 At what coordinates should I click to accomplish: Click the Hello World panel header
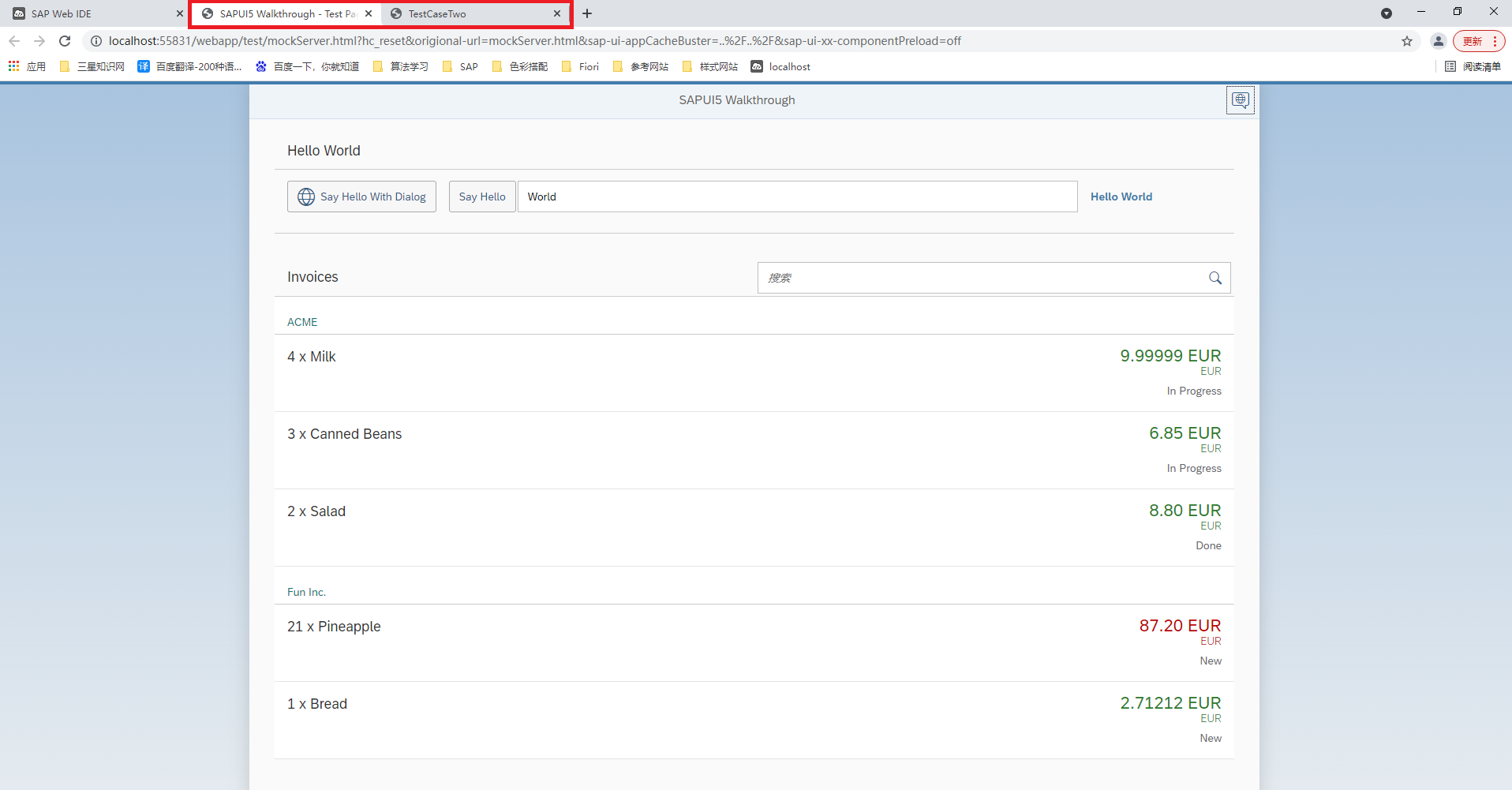324,151
